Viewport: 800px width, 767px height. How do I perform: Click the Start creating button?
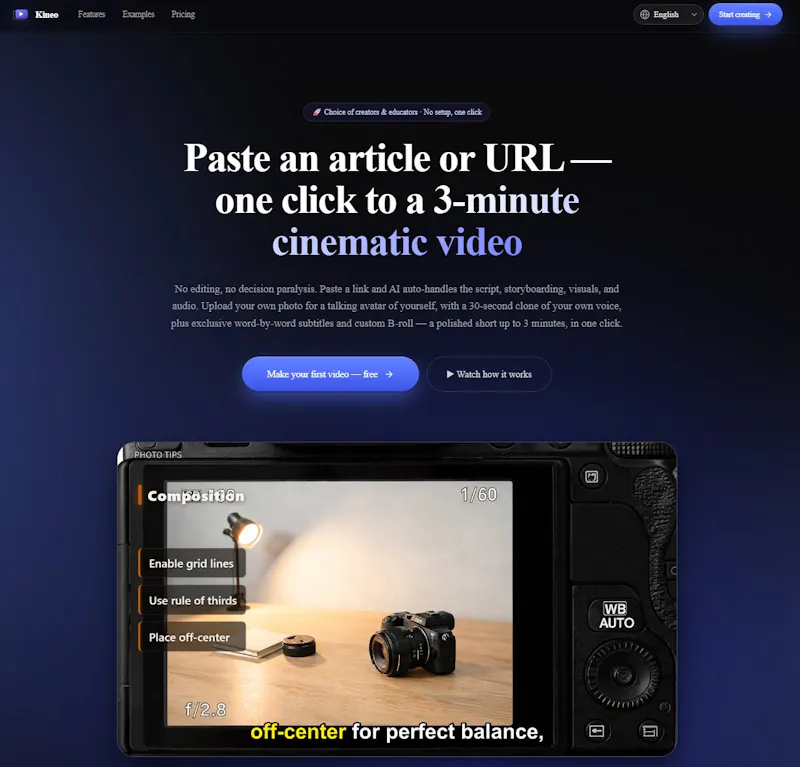[x=745, y=15]
